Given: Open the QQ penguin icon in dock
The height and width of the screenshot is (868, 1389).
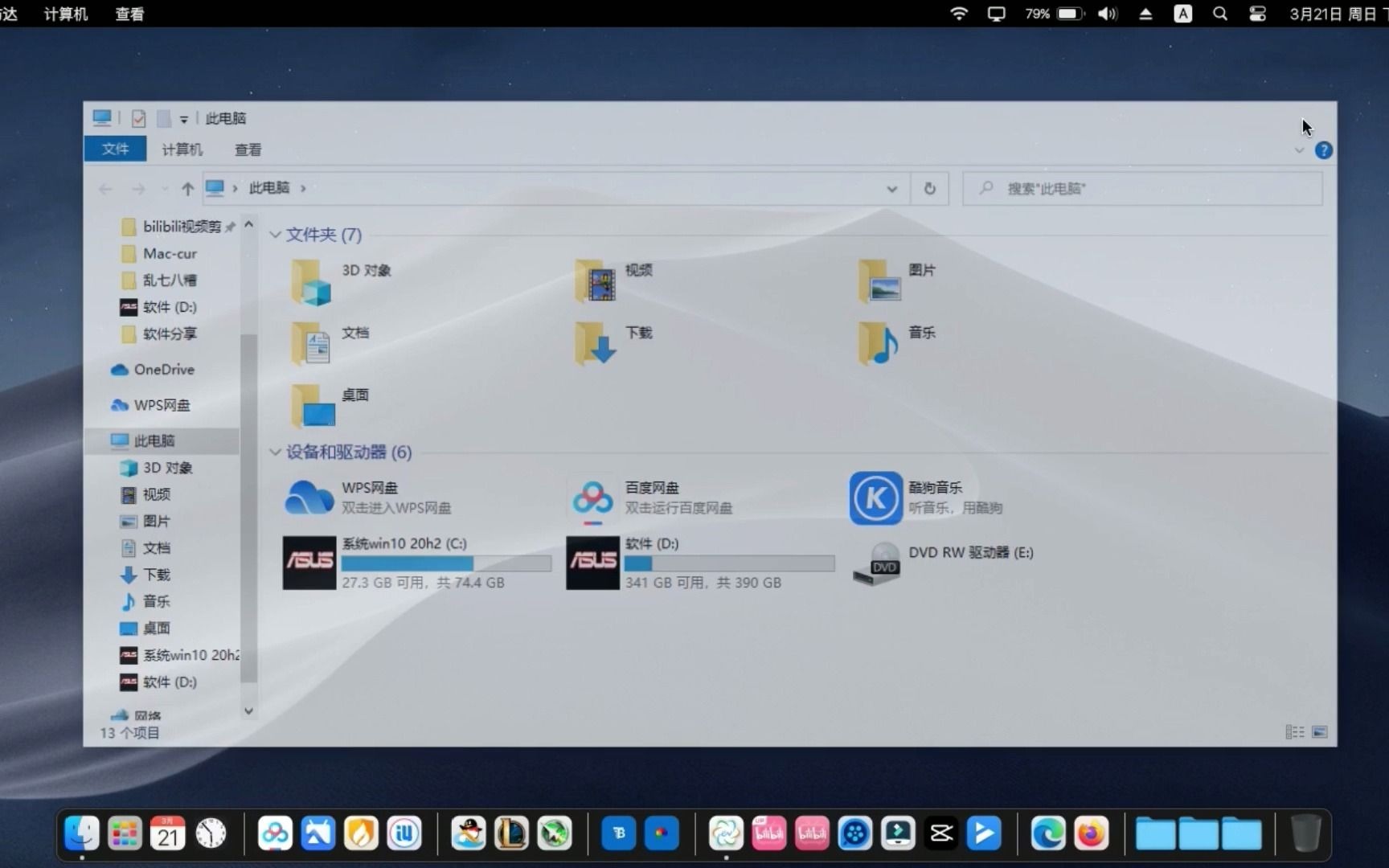Looking at the screenshot, I should [468, 833].
